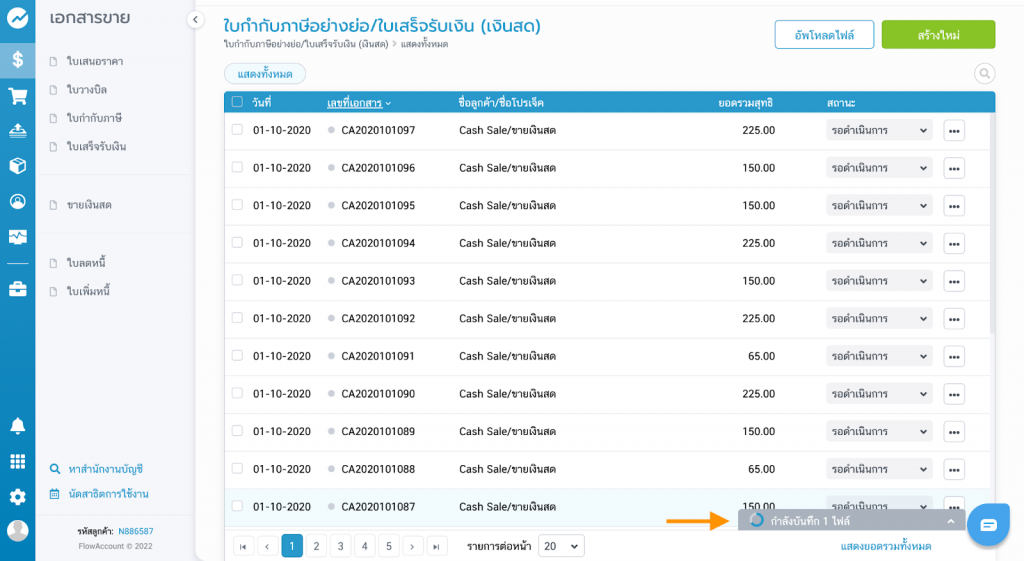Select the checkbox for row CA2020101094
This screenshot has height=561, width=1024.
tap(237, 243)
